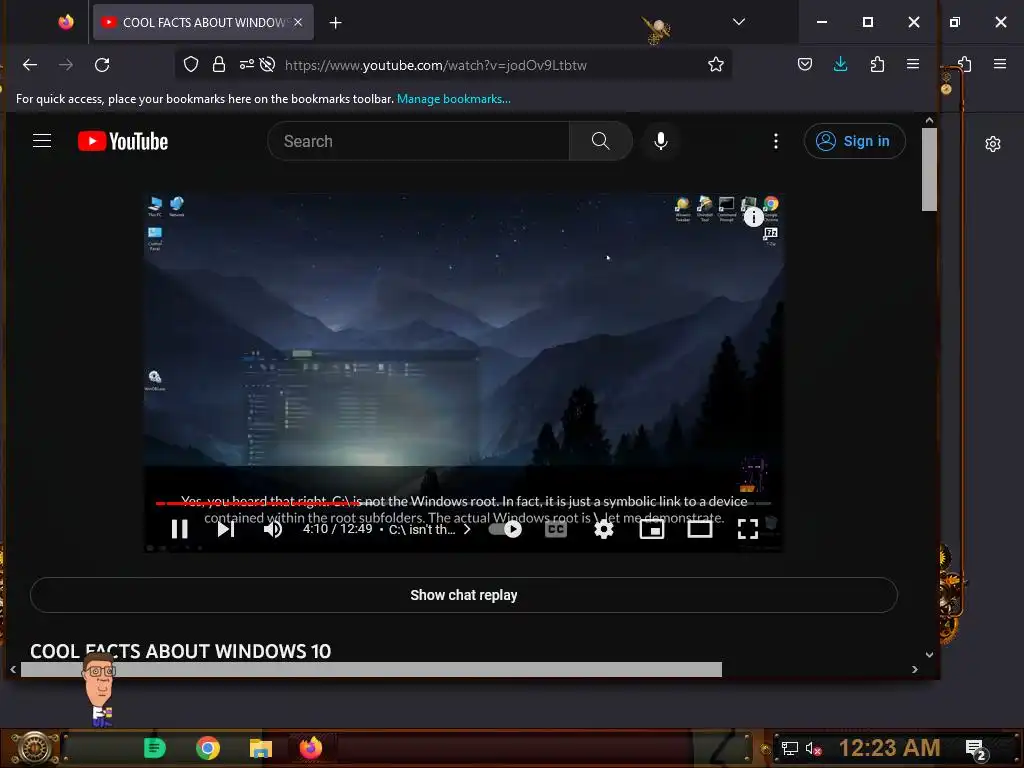Click the 12:23 AM clock

pos(889,748)
